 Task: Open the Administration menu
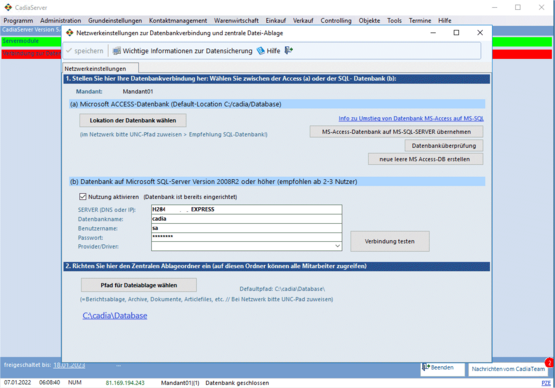[x=61, y=21]
